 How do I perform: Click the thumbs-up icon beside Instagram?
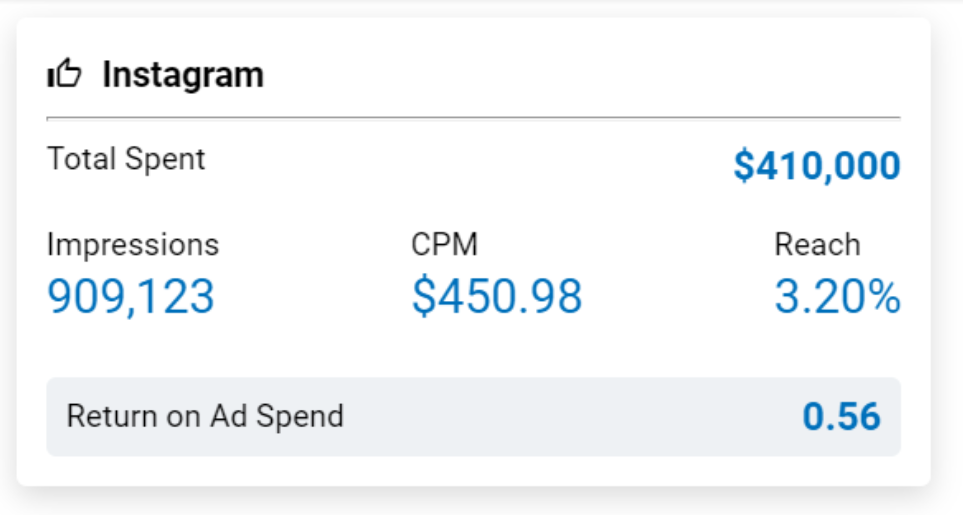pyautogui.click(x=64, y=73)
